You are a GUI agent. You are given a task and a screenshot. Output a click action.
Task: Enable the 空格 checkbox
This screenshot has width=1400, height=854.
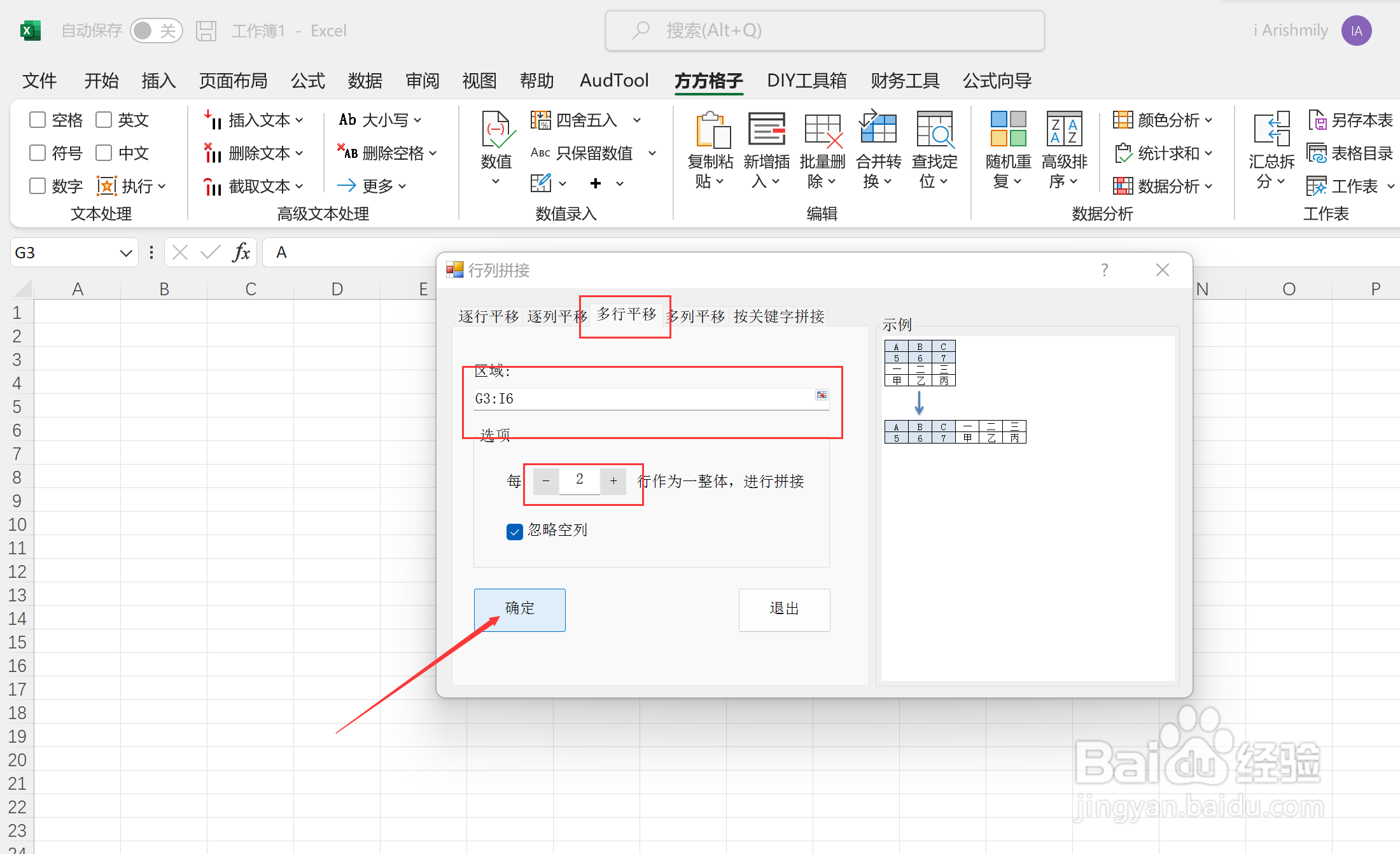[37, 120]
